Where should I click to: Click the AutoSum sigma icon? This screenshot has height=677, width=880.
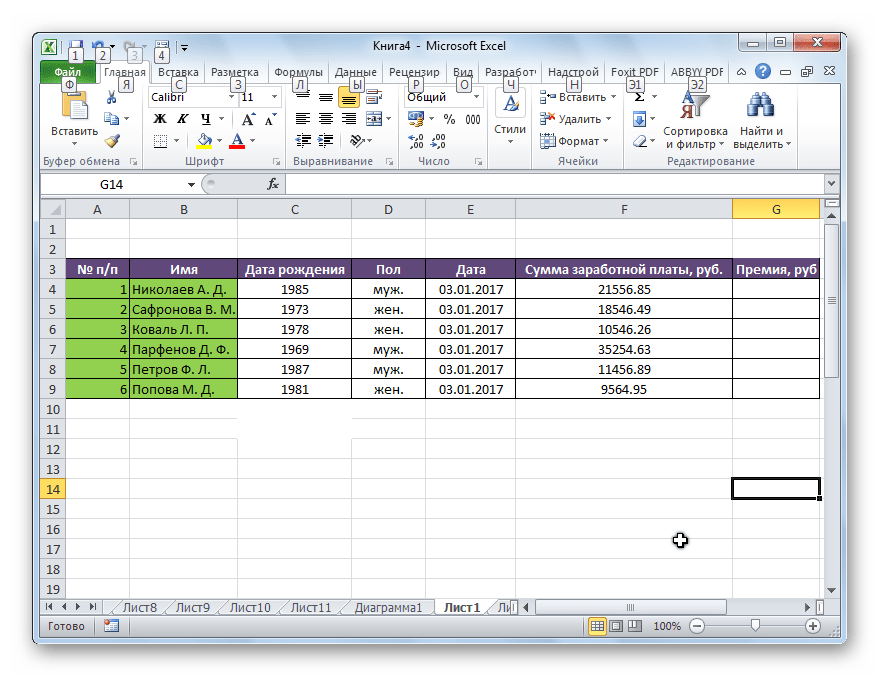pyautogui.click(x=638, y=97)
